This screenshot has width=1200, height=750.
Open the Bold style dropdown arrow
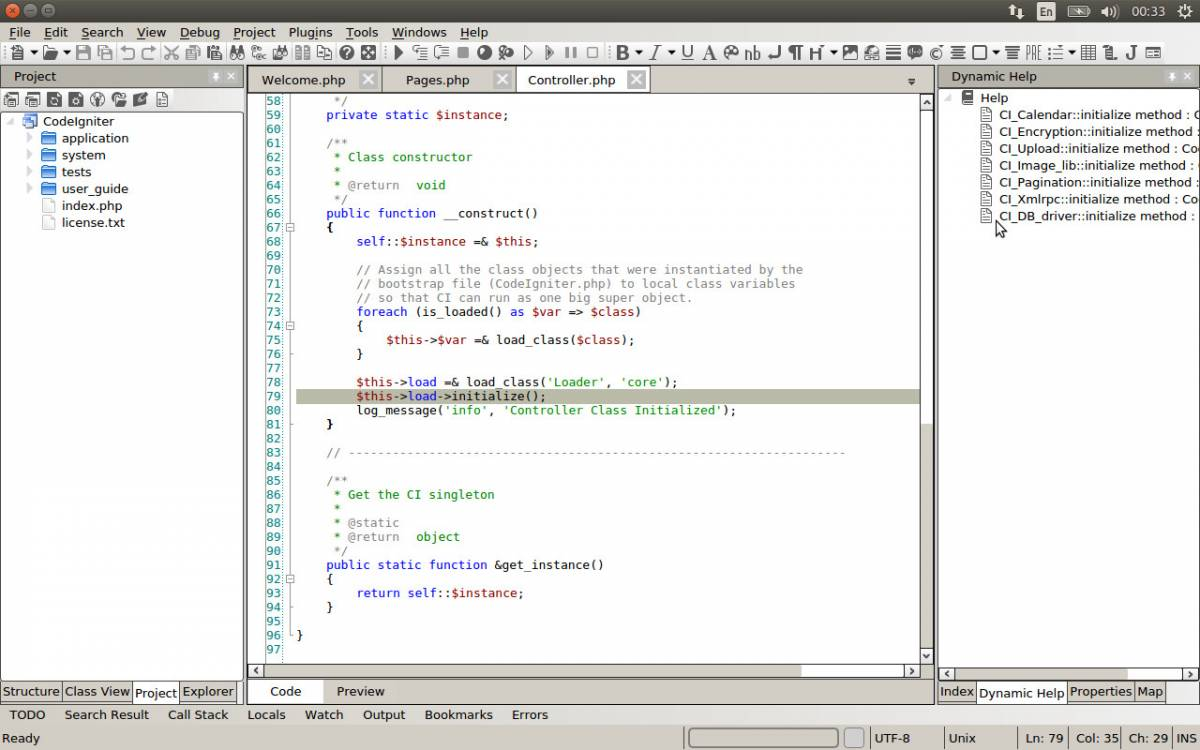click(638, 53)
